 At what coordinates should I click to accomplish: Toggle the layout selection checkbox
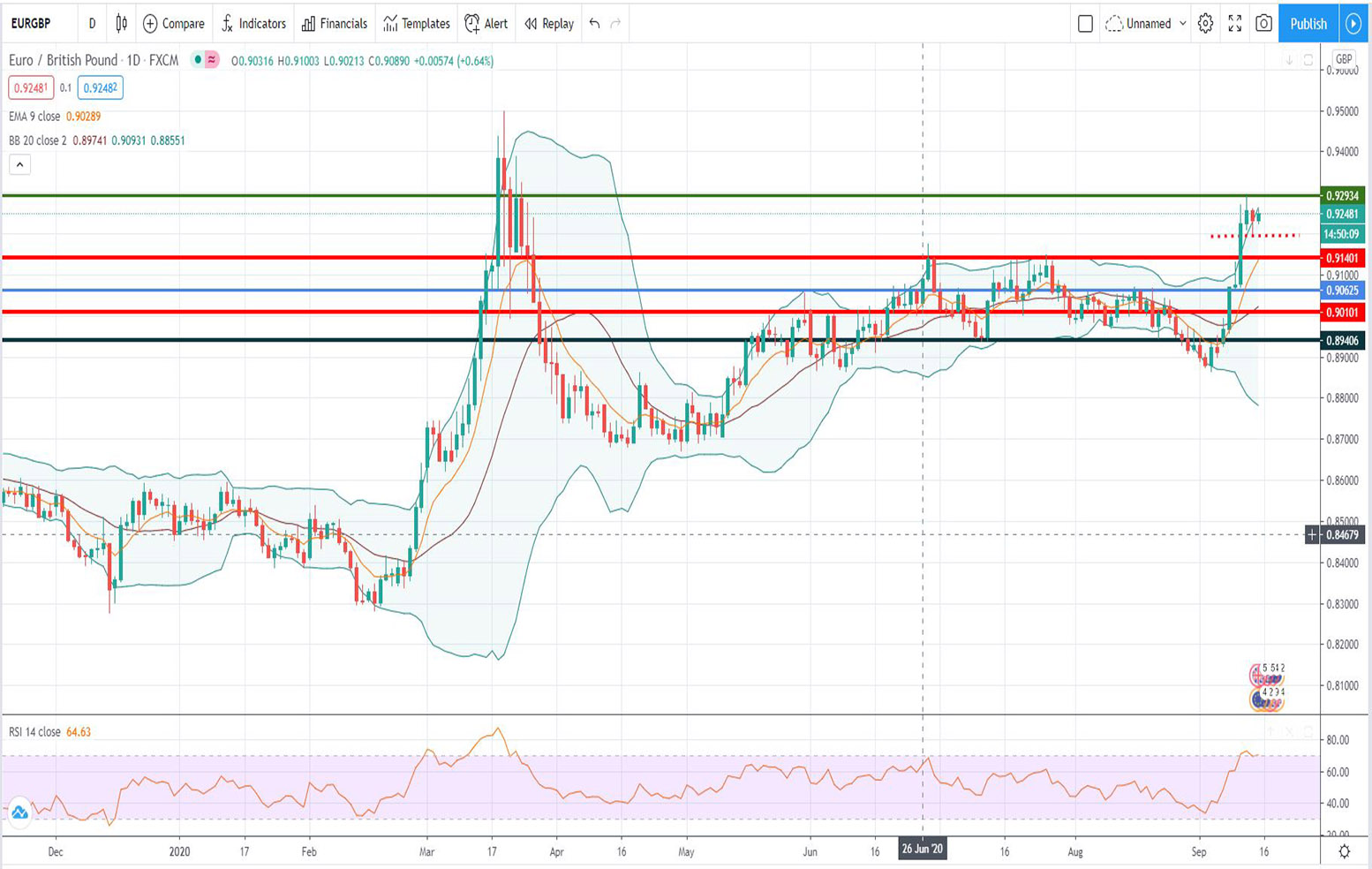tap(1083, 24)
